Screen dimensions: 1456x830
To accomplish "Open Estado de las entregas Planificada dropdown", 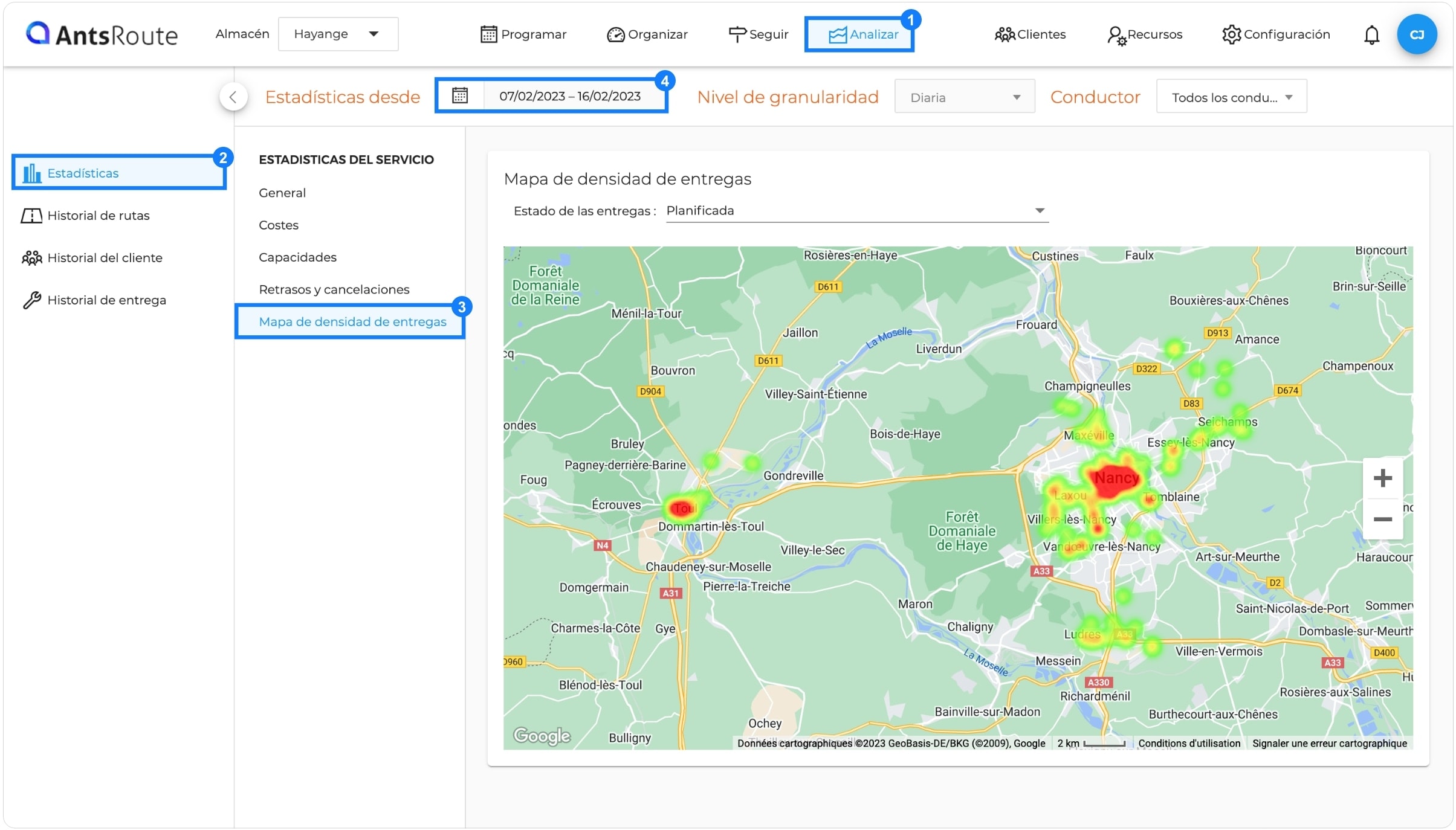I will pos(856,211).
